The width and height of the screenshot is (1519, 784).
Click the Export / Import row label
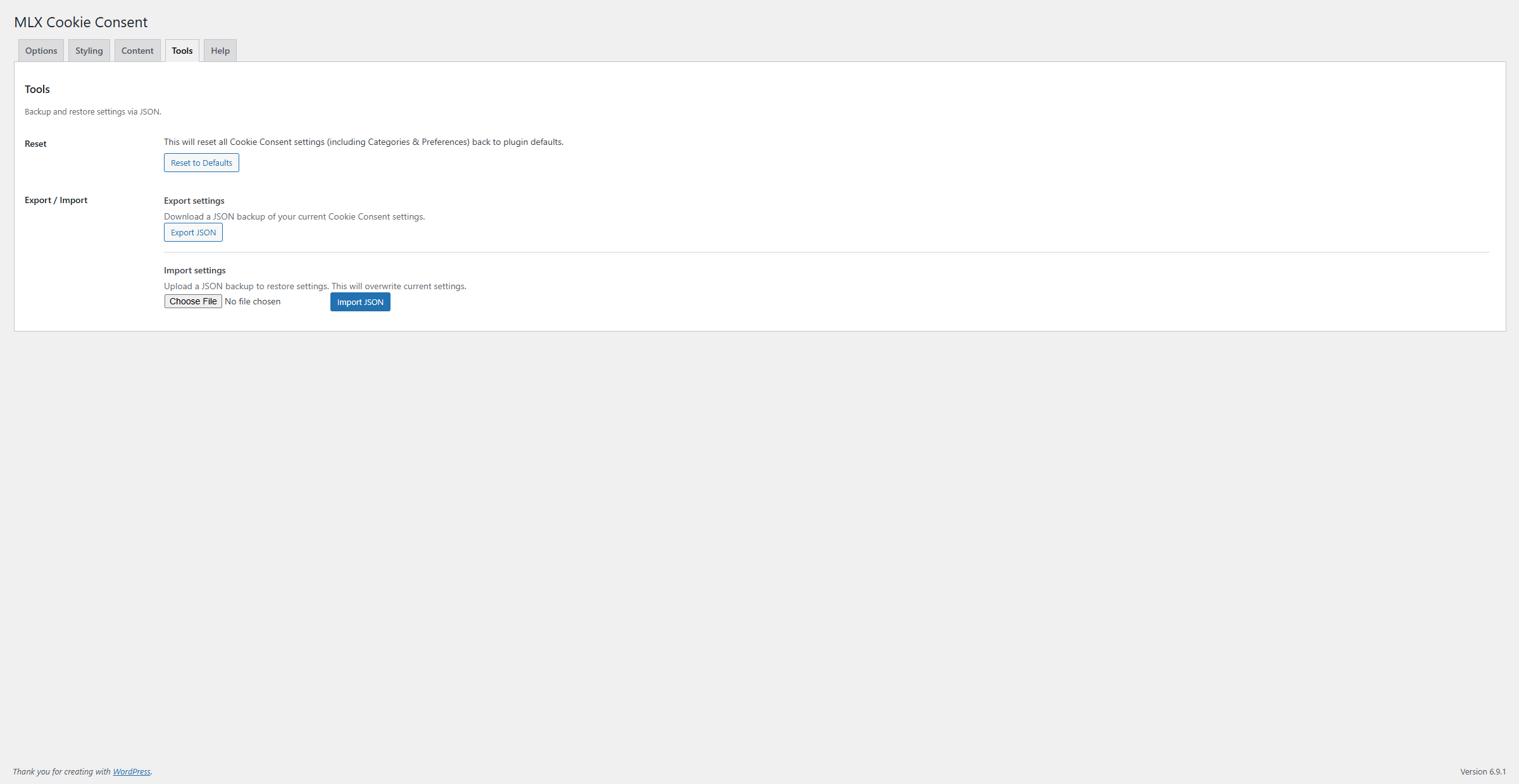click(56, 200)
